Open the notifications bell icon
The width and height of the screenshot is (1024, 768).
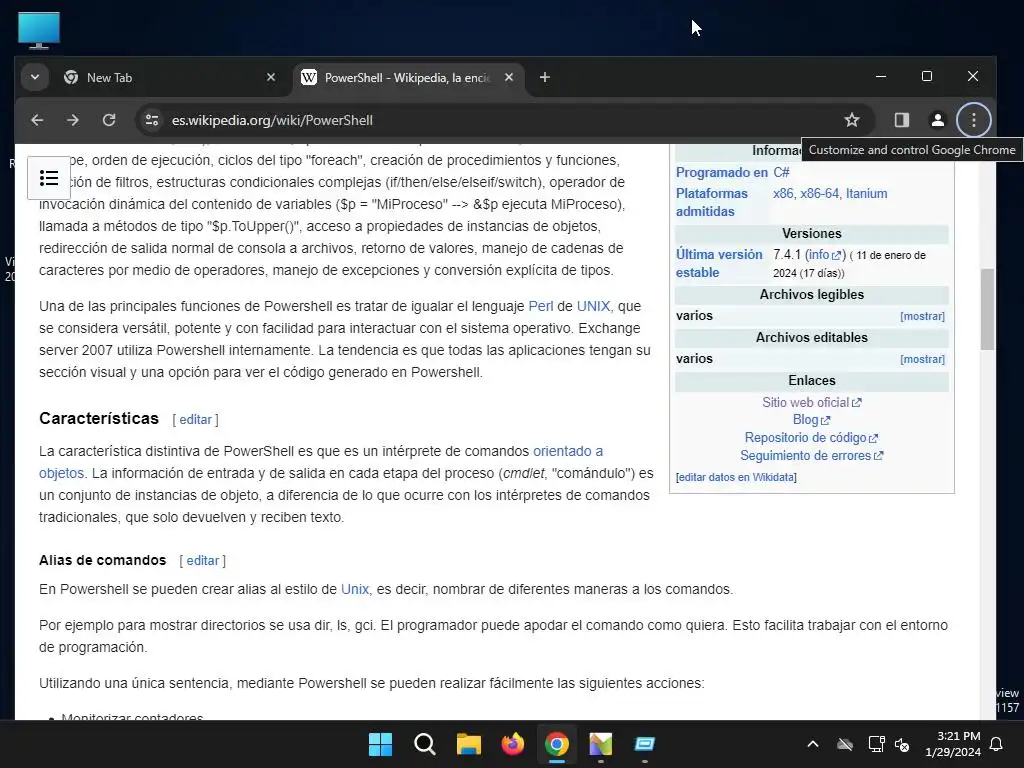coord(997,744)
